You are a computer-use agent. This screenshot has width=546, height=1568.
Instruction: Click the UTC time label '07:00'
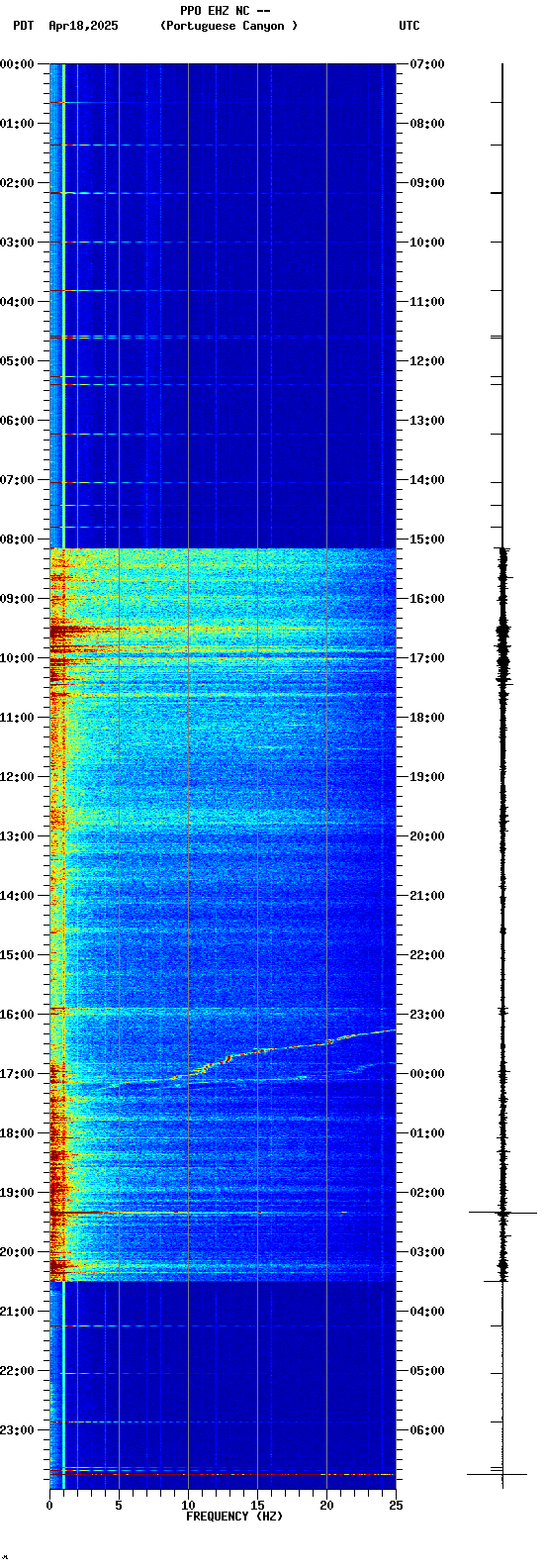(427, 64)
